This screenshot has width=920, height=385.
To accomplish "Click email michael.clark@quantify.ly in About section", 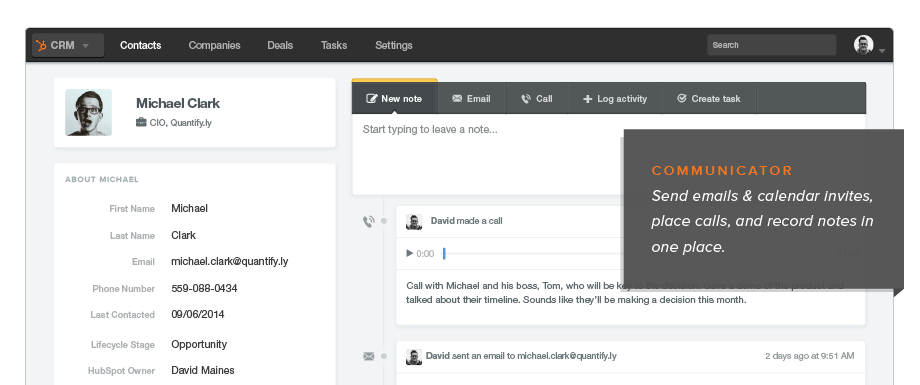I will [x=229, y=261].
